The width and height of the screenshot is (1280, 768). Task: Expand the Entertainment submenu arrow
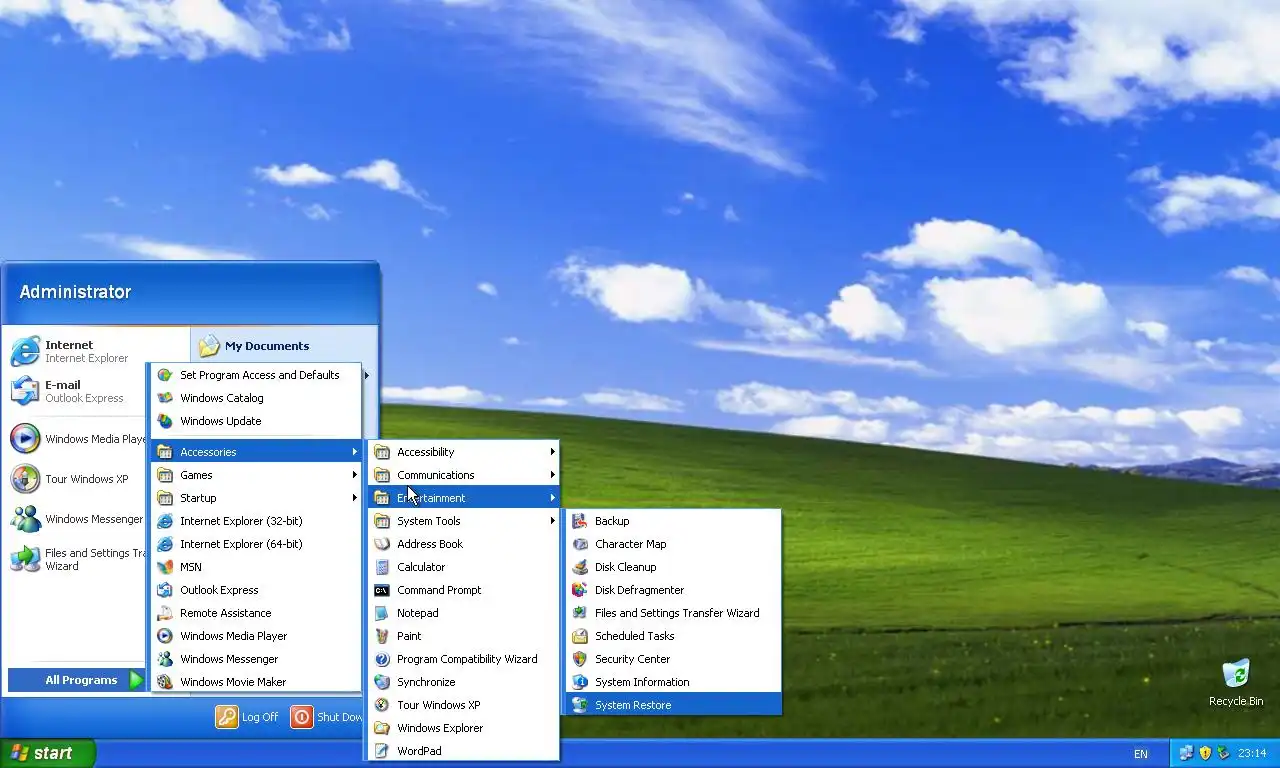[x=552, y=498]
